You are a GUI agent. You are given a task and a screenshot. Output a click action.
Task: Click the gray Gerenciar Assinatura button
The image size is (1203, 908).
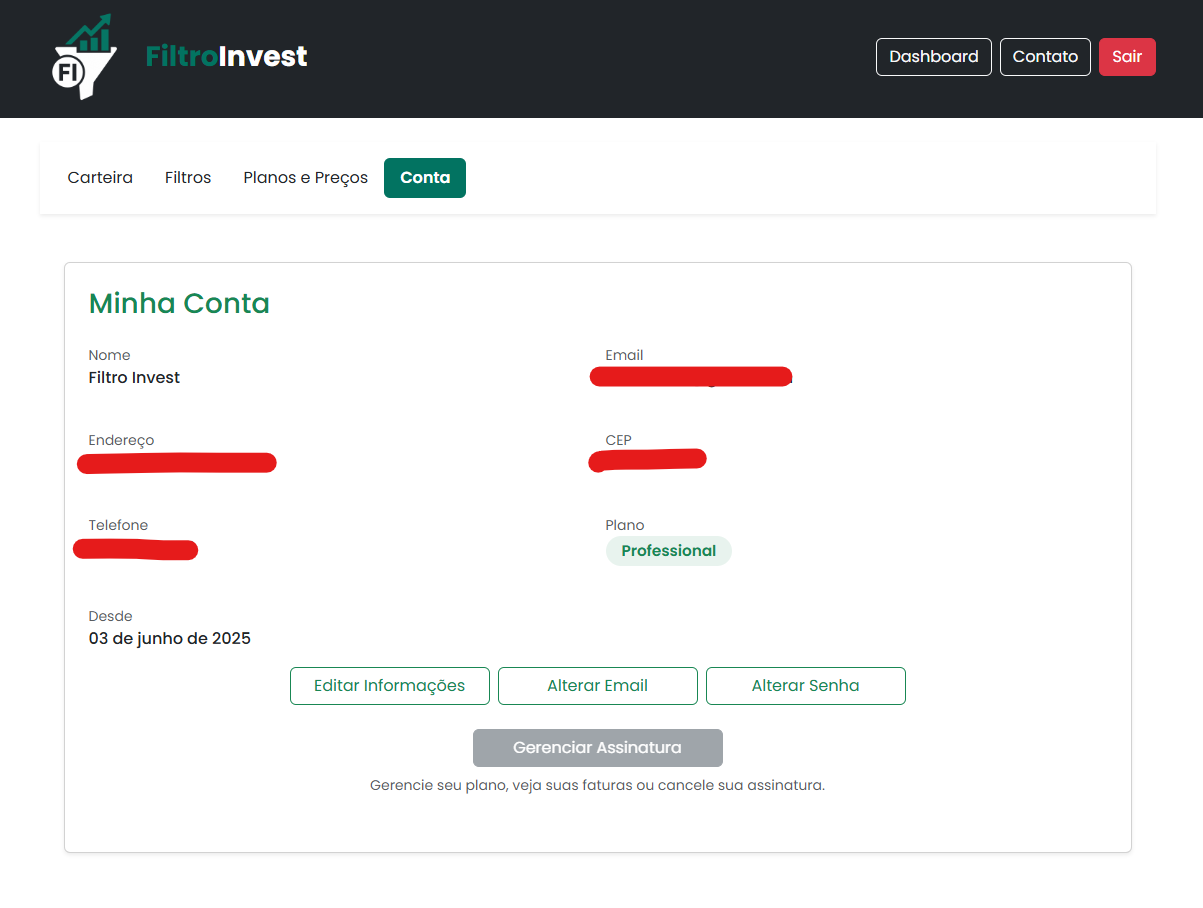tap(597, 748)
